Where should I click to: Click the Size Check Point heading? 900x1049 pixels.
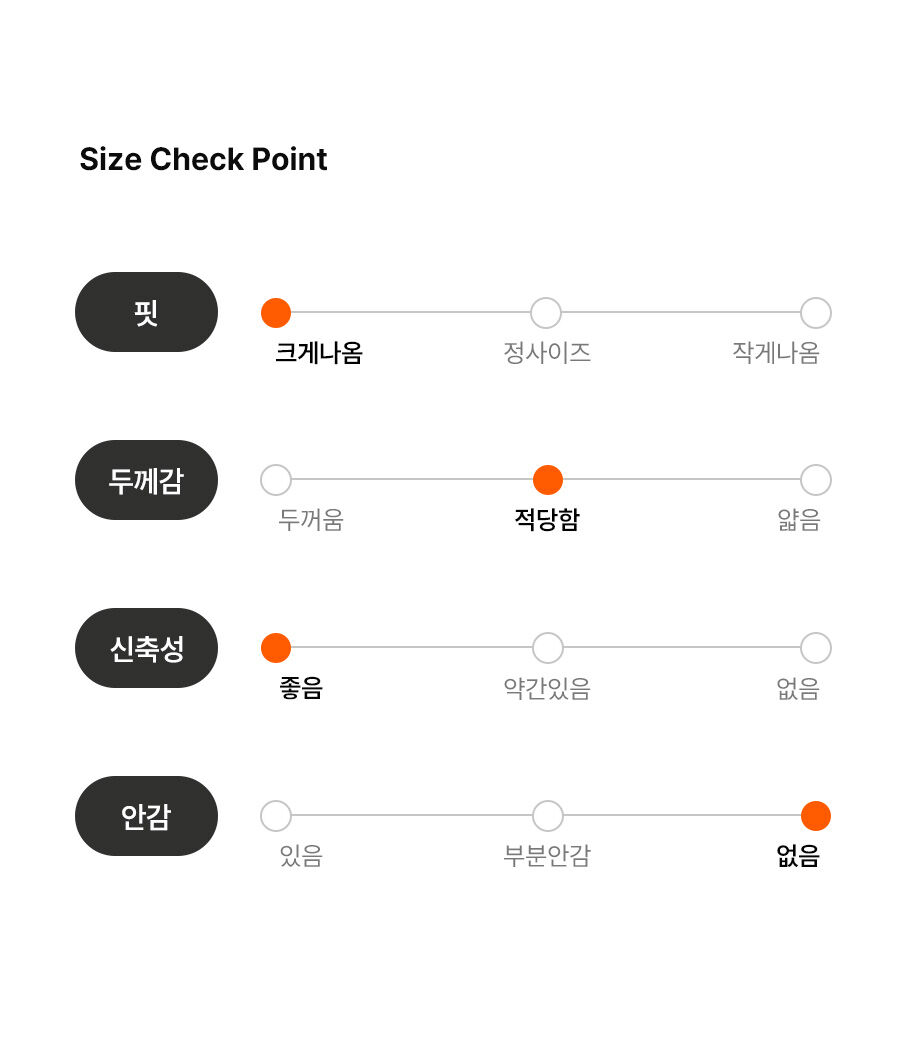tap(203, 159)
